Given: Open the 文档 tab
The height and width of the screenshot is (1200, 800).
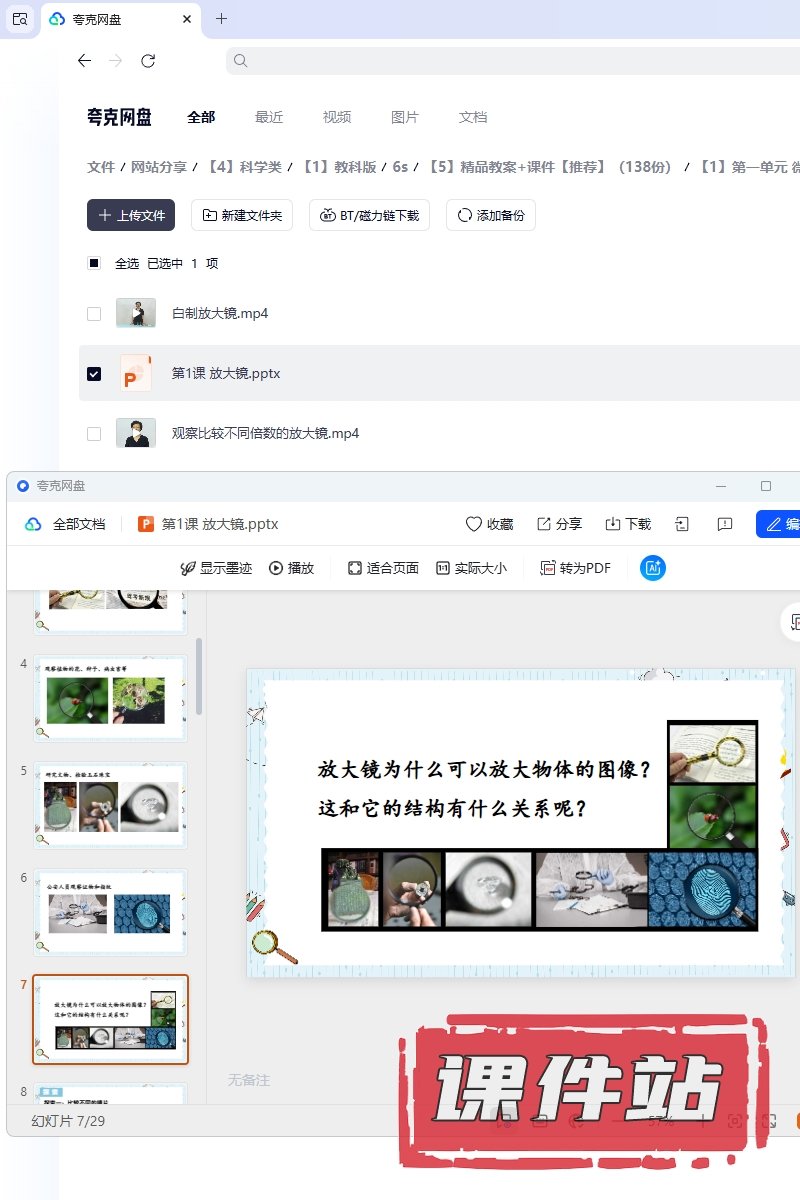Looking at the screenshot, I should coord(473,117).
